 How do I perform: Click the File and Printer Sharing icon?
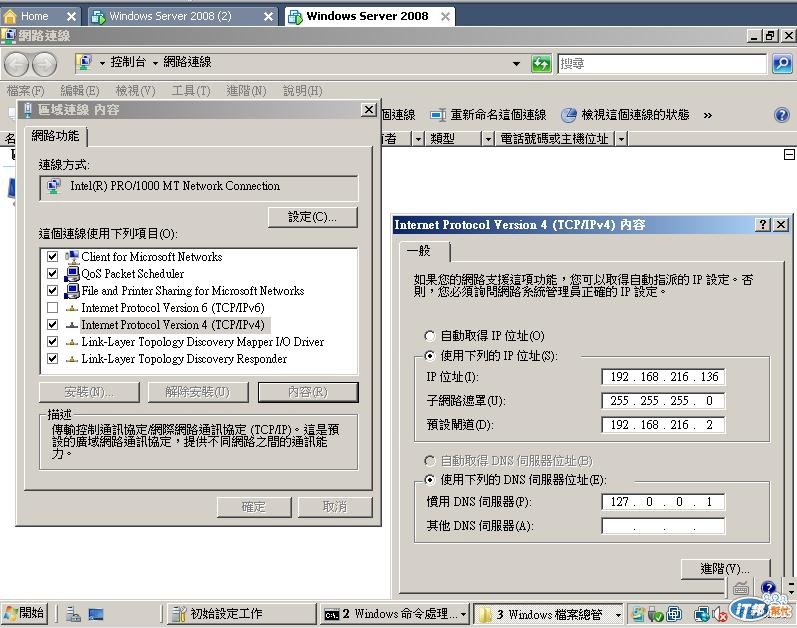click(72, 291)
